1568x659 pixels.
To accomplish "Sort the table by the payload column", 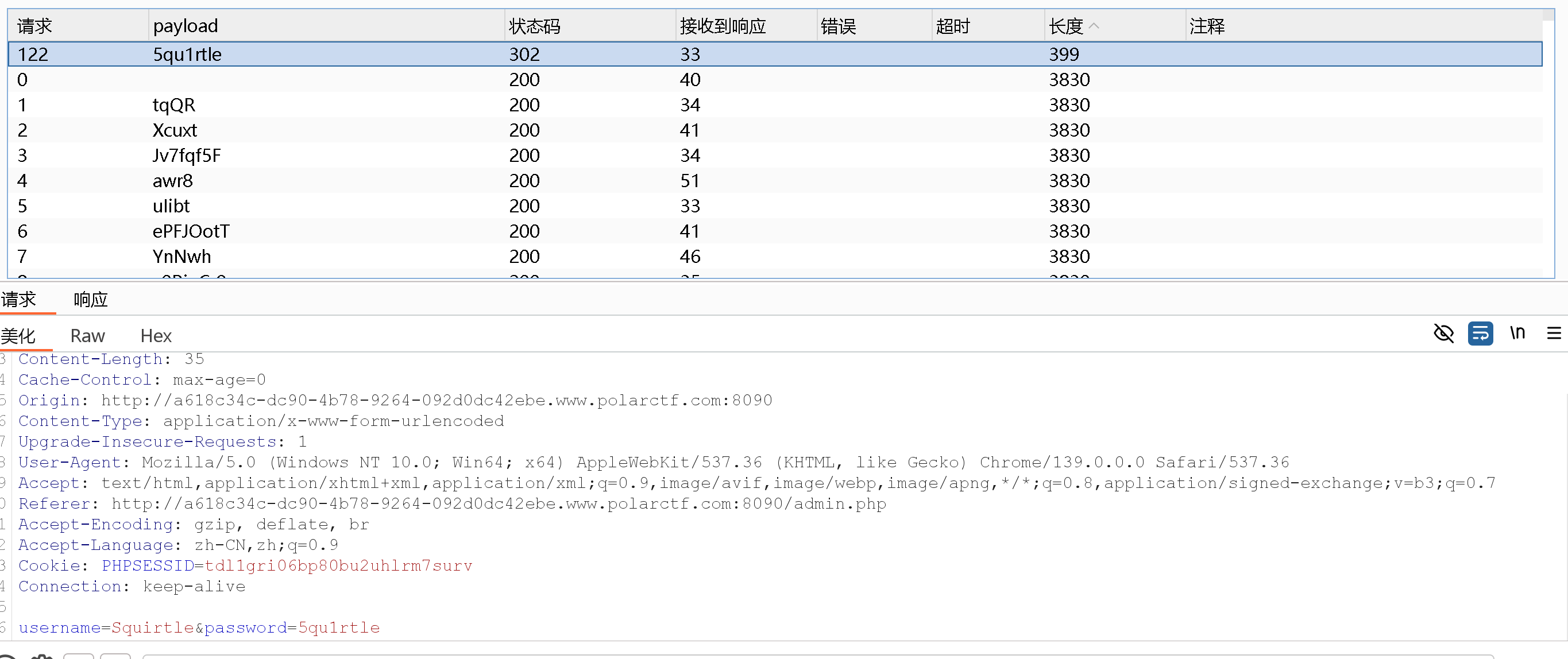I will point(185,26).
